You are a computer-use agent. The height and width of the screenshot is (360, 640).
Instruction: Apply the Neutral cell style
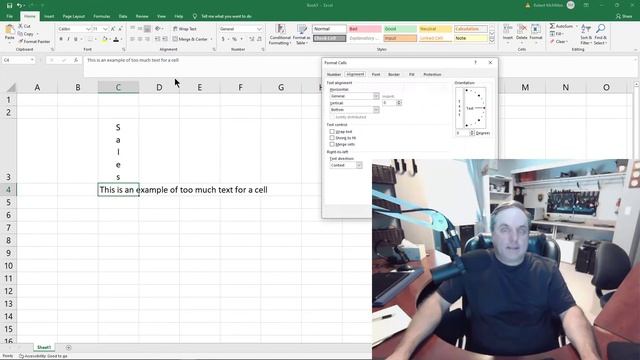(x=436, y=29)
